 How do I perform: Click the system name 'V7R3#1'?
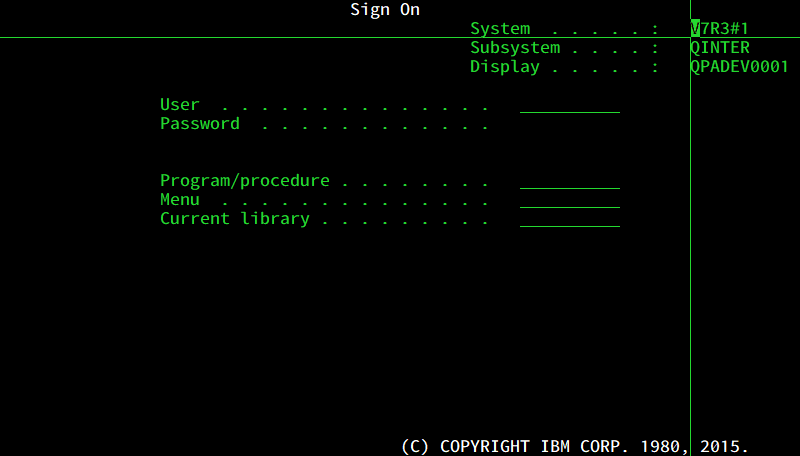(x=719, y=29)
